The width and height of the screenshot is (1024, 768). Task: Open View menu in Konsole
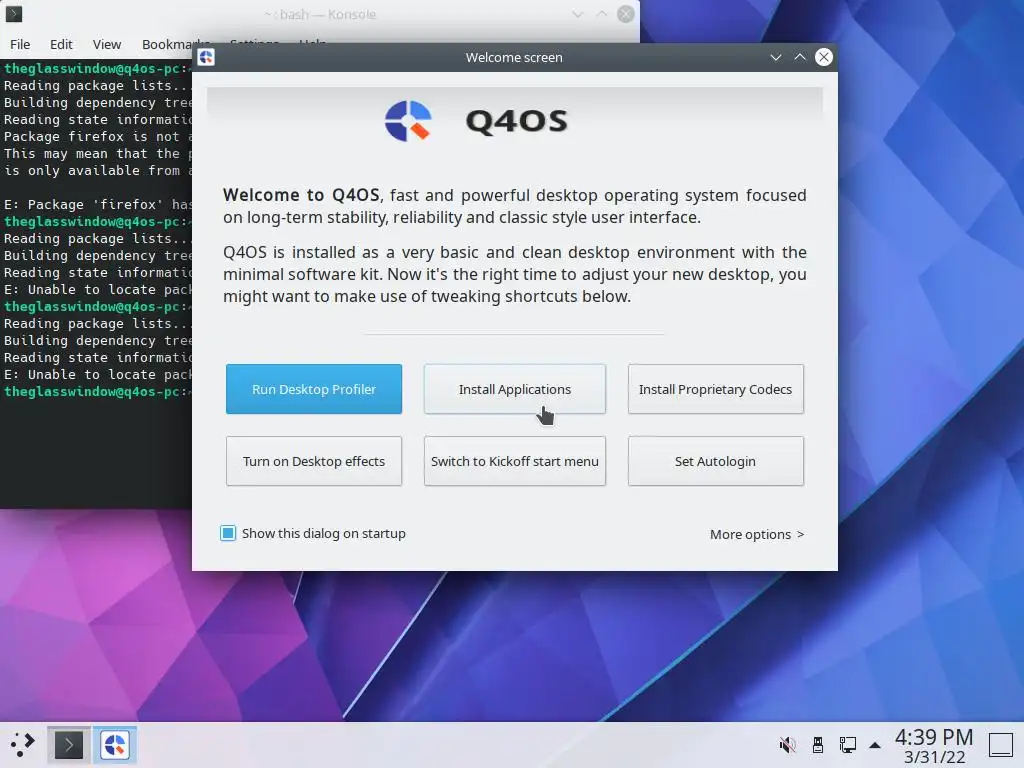pos(106,44)
